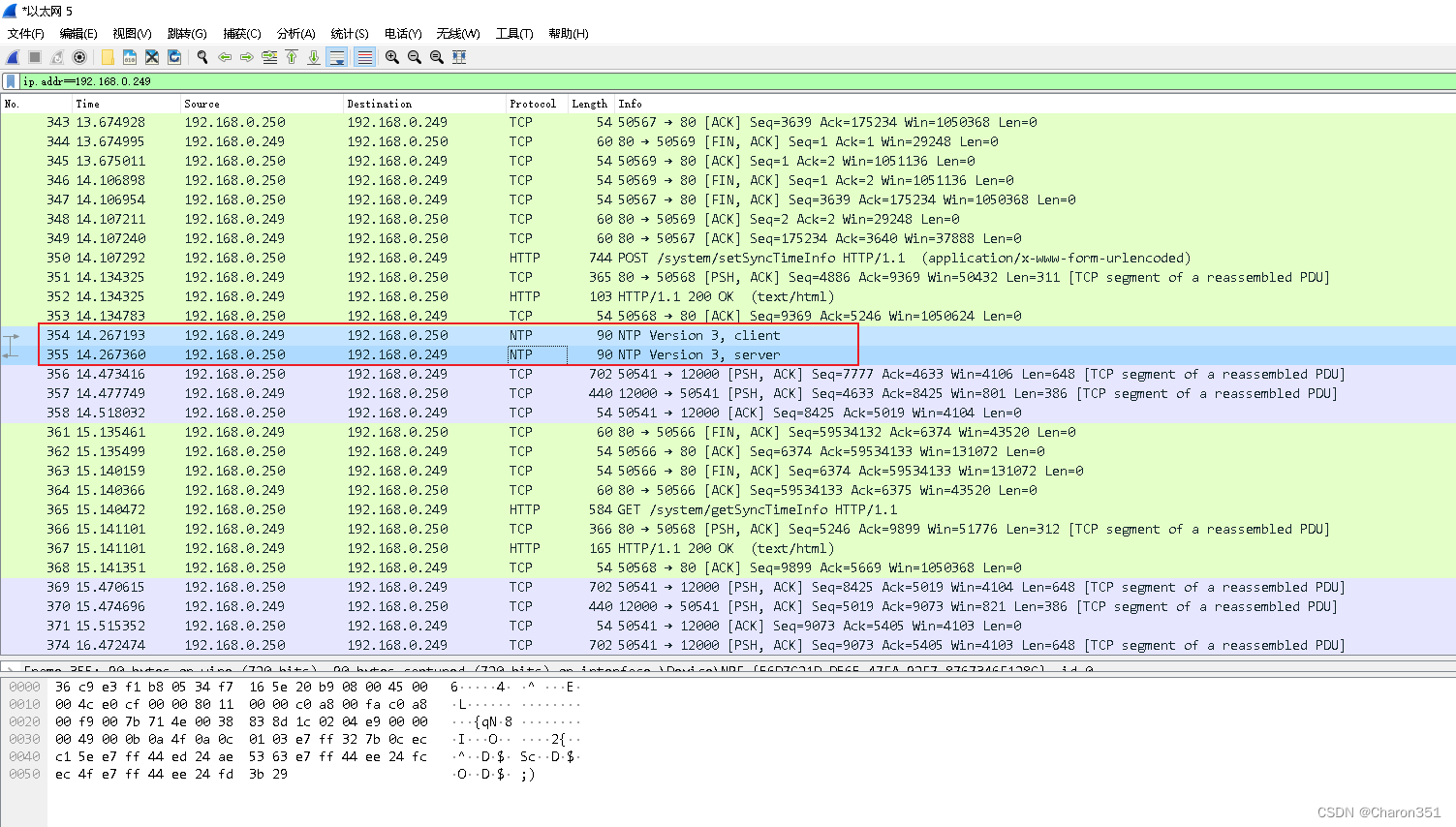Sort by the No. column header

tap(37, 104)
